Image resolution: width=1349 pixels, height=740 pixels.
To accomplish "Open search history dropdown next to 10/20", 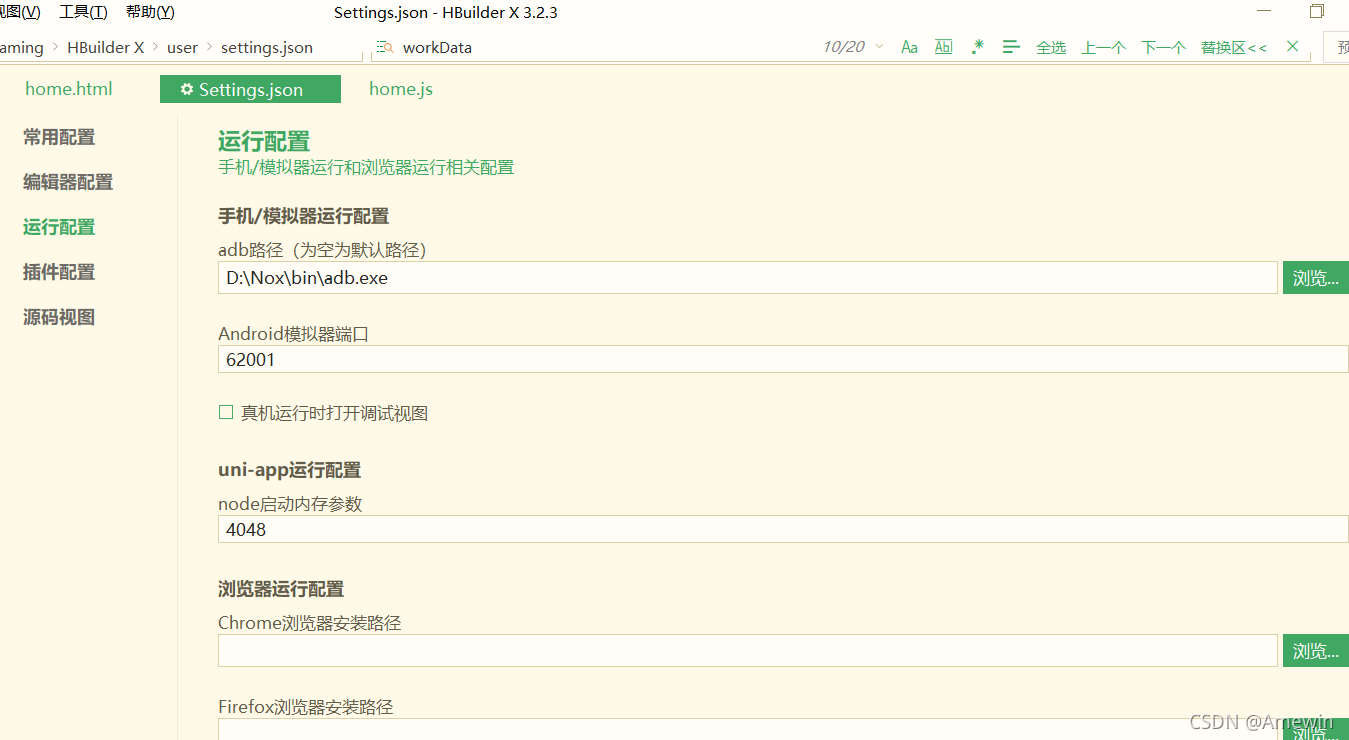I will tap(879, 47).
